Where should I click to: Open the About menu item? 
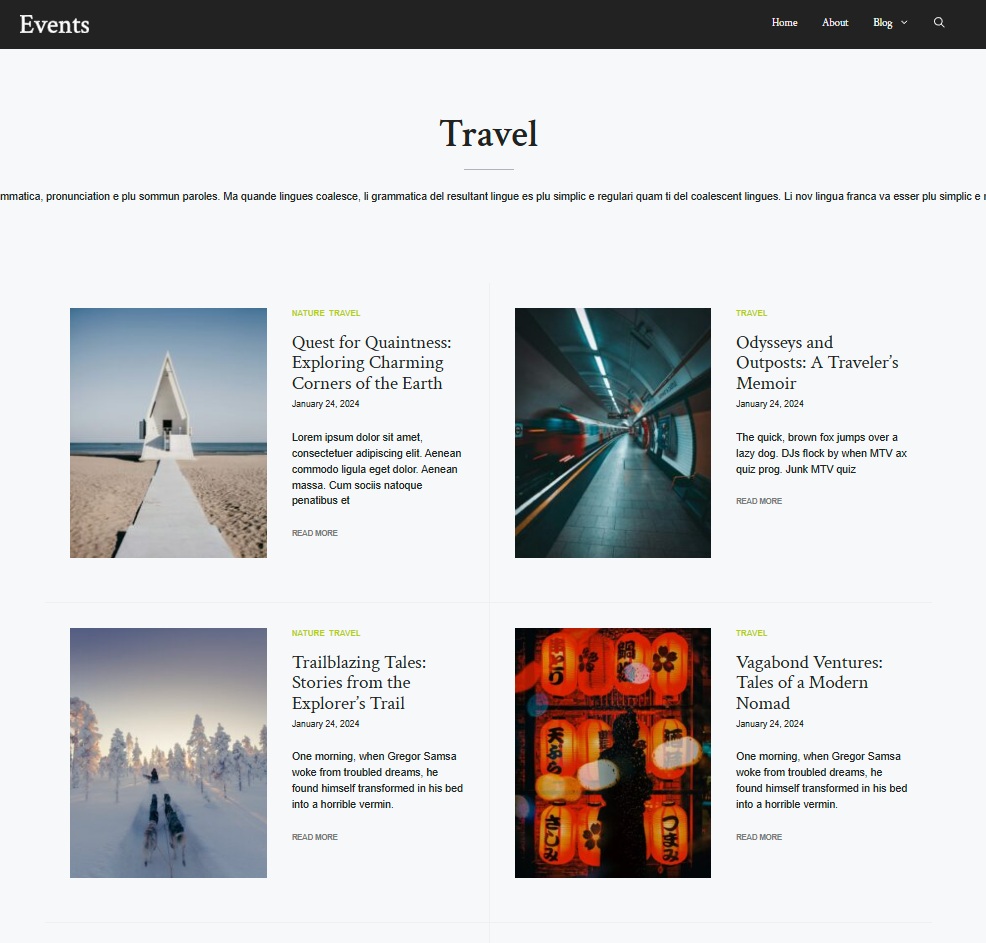[835, 23]
